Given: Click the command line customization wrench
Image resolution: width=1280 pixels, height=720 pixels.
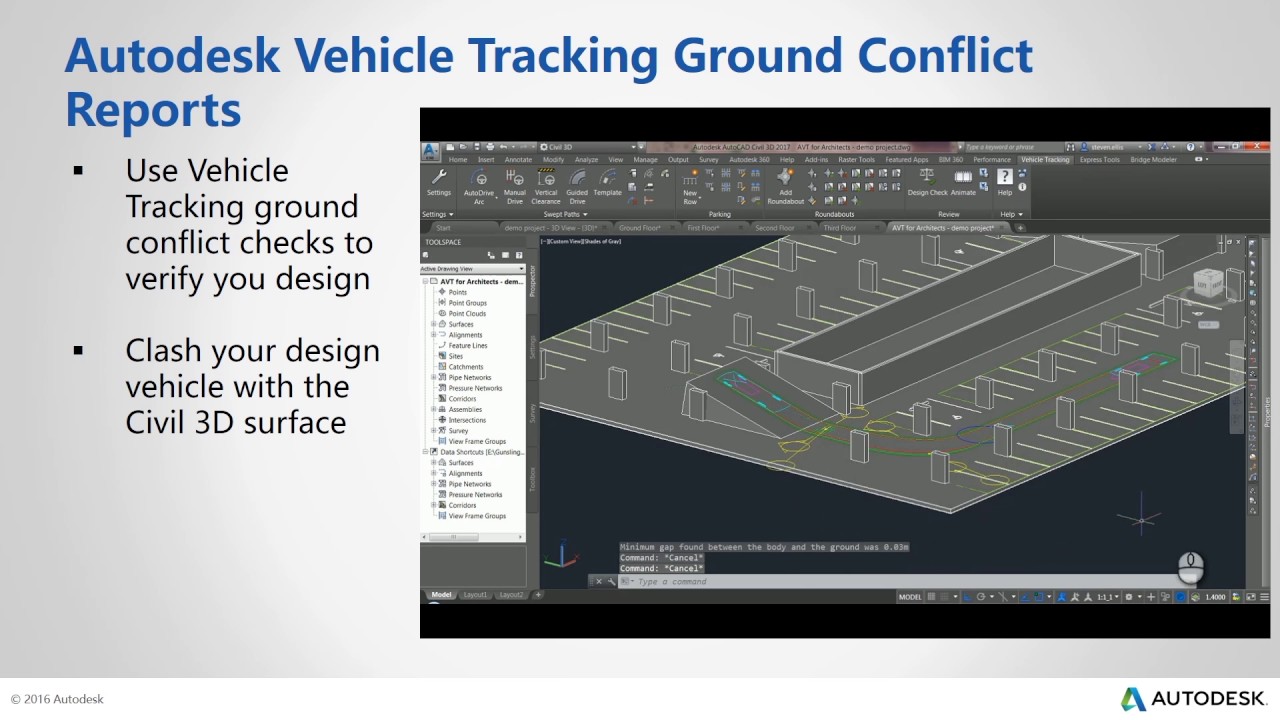Looking at the screenshot, I should tap(610, 581).
